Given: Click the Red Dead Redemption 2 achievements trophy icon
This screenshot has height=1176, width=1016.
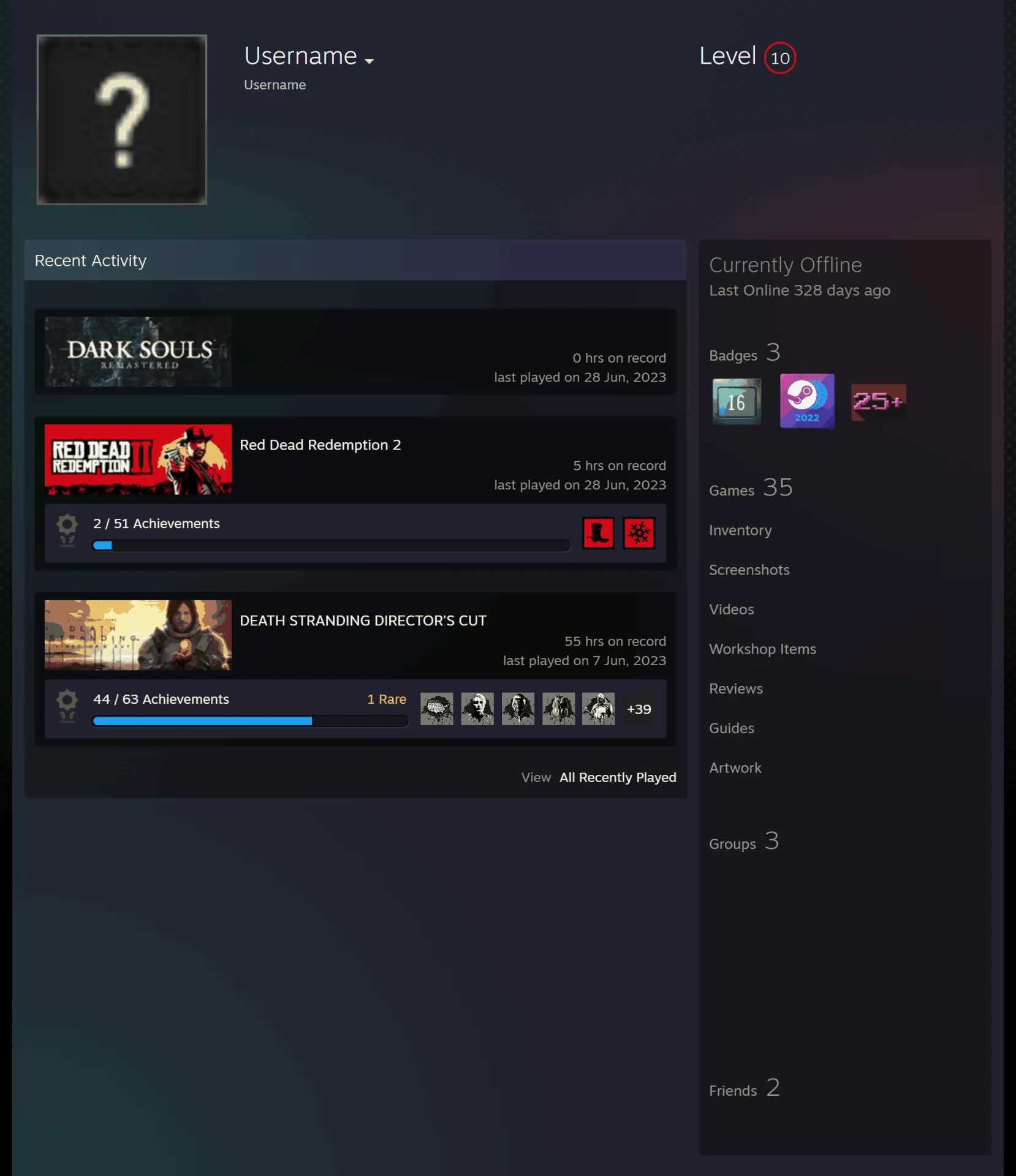Looking at the screenshot, I should click(x=67, y=530).
